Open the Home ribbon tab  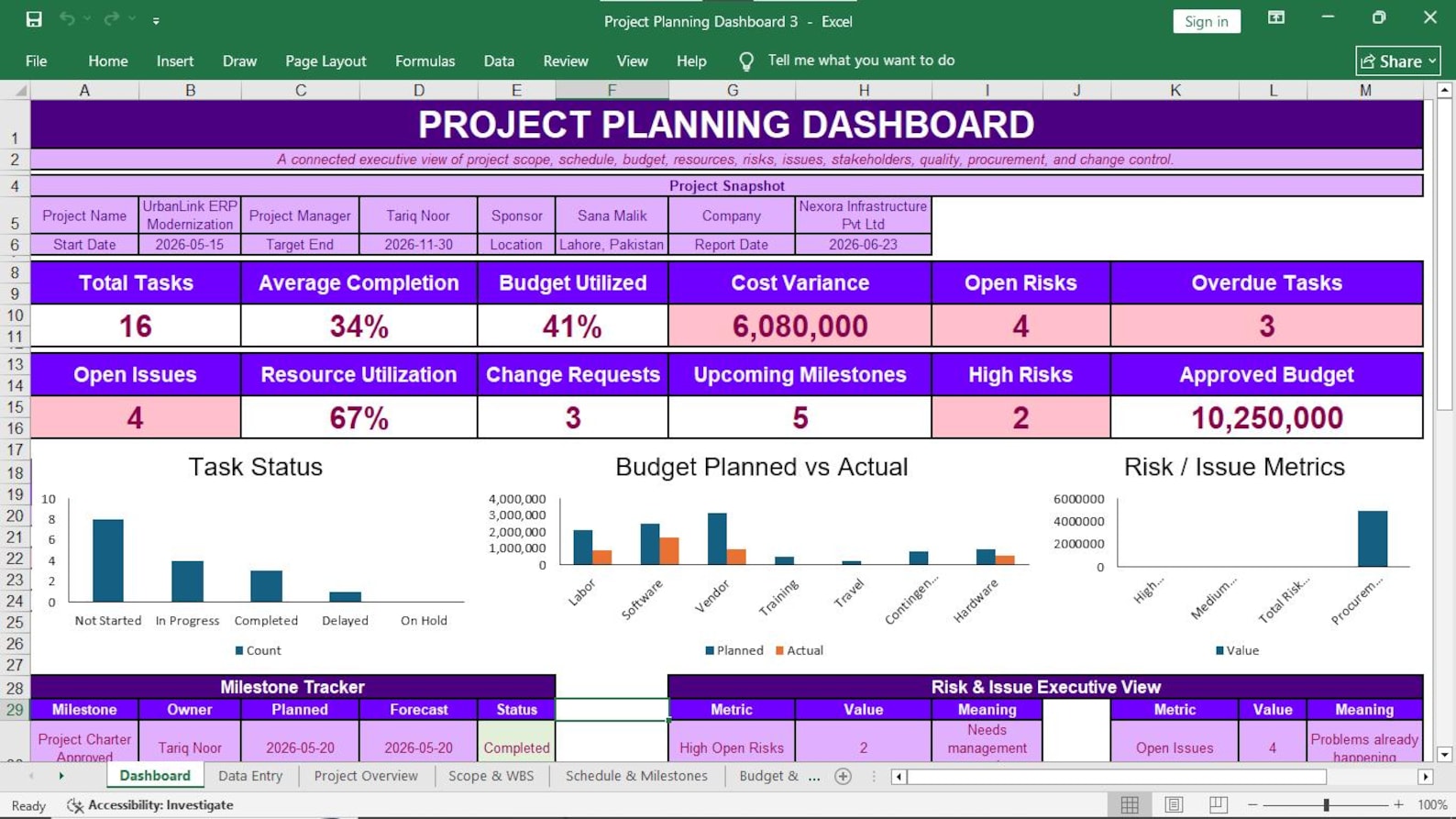[108, 61]
